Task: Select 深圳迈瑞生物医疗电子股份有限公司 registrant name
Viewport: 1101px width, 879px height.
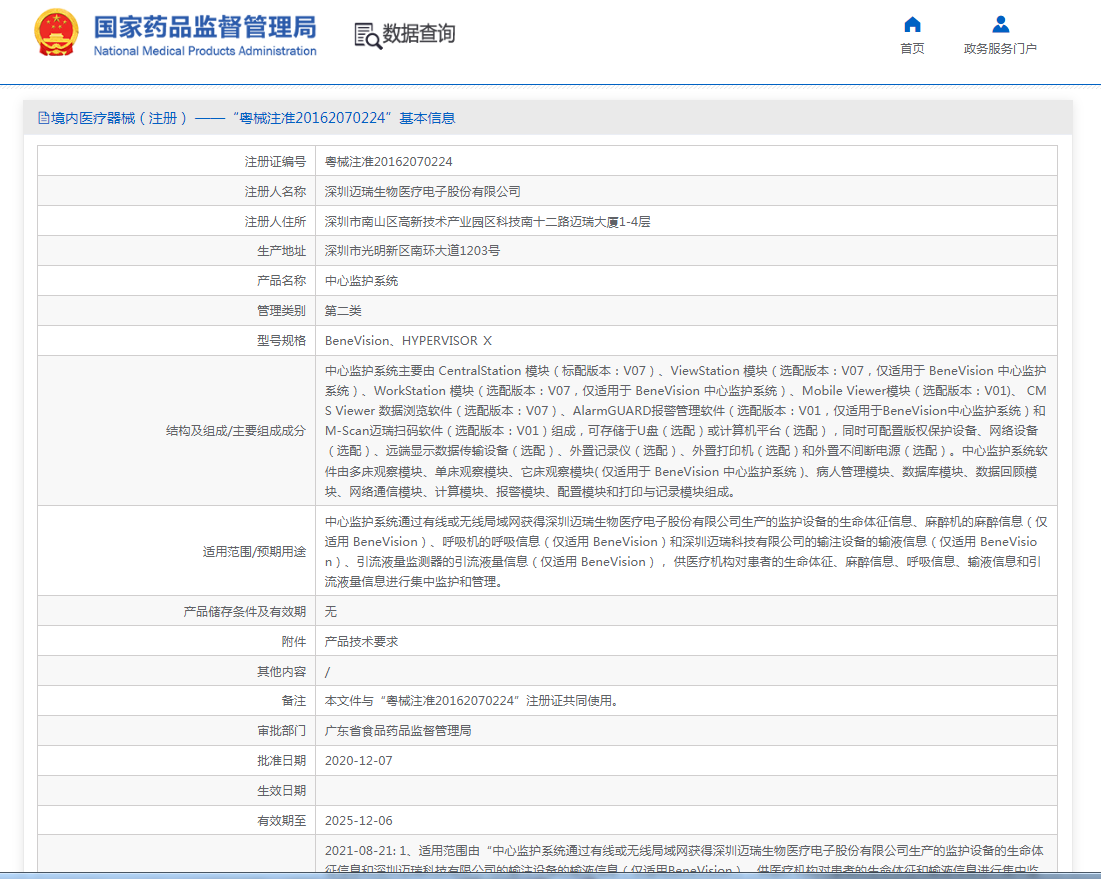Action: pyautogui.click(x=423, y=192)
